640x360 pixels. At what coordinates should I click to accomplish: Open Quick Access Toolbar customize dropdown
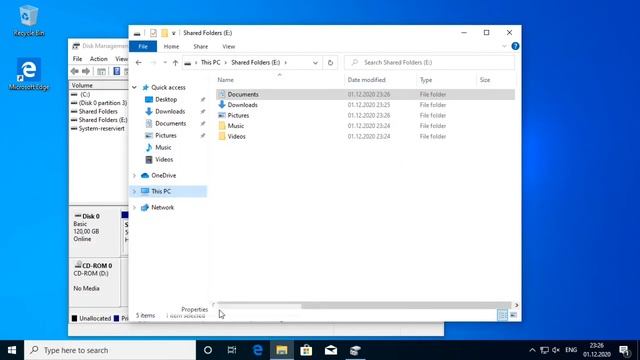(173, 33)
